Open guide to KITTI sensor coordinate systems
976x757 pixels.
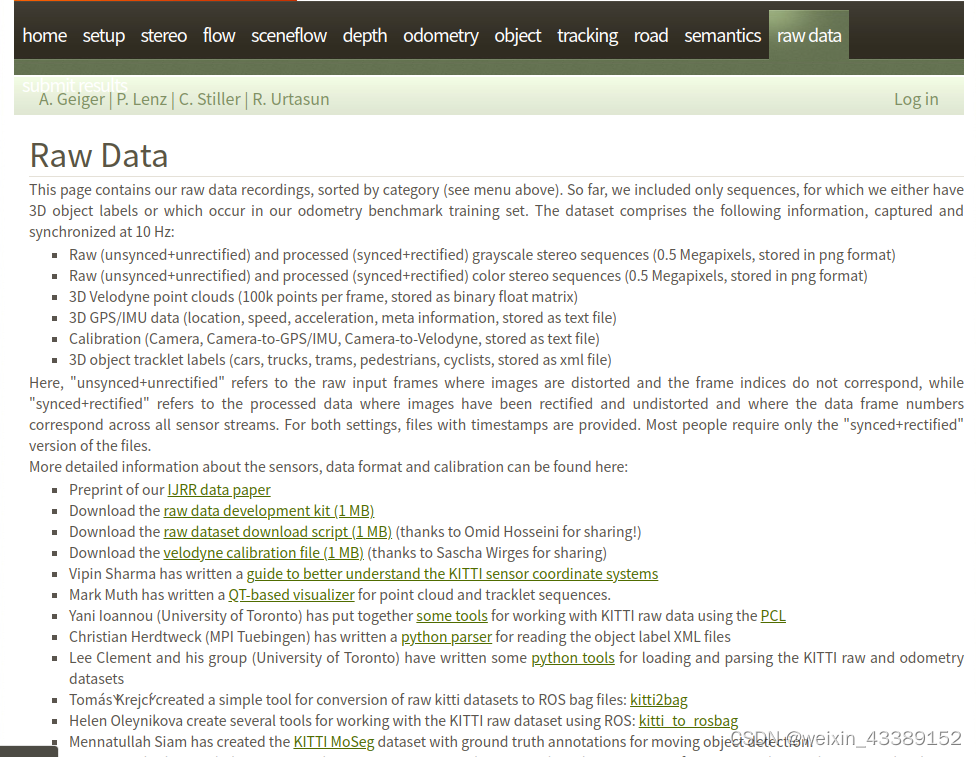point(452,574)
